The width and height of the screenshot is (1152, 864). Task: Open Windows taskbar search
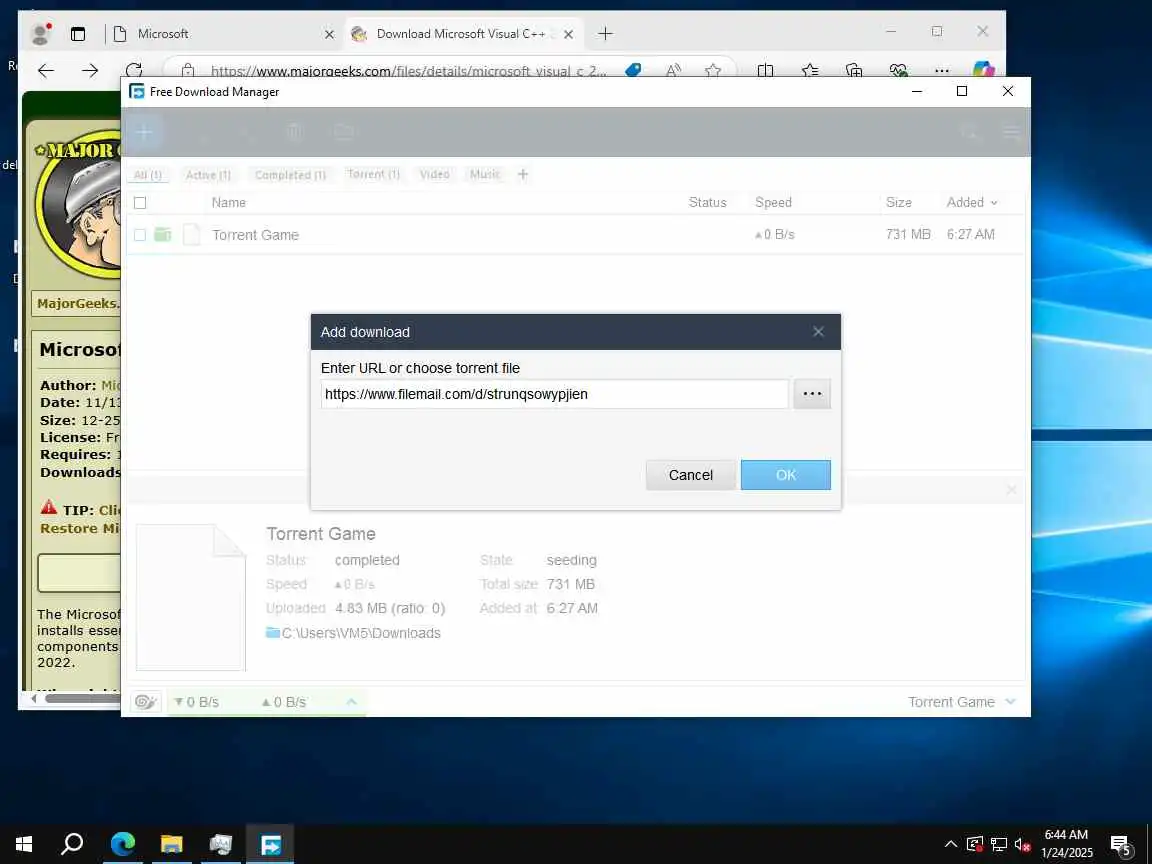pyautogui.click(x=72, y=844)
